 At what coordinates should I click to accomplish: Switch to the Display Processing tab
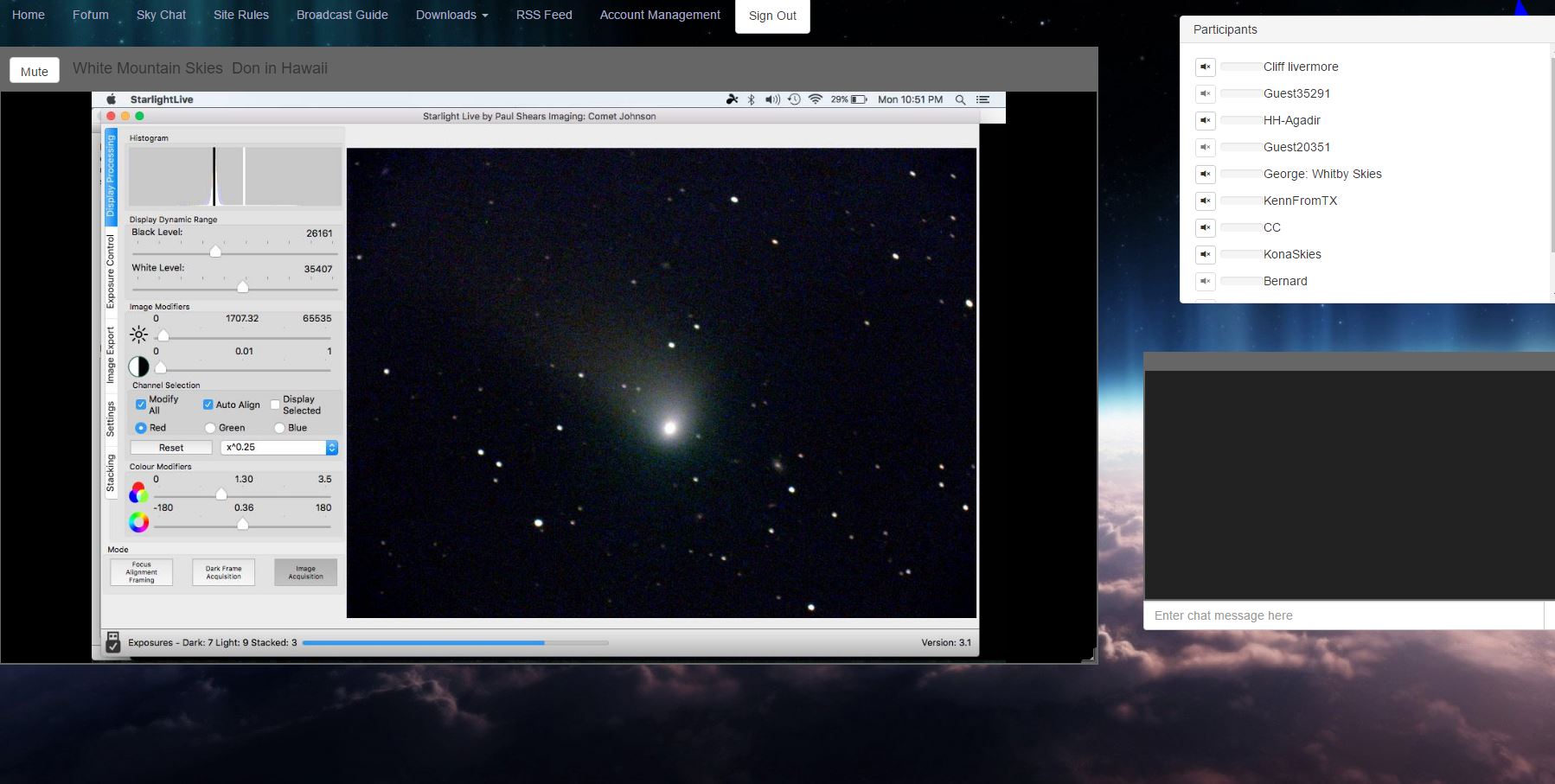[111, 176]
